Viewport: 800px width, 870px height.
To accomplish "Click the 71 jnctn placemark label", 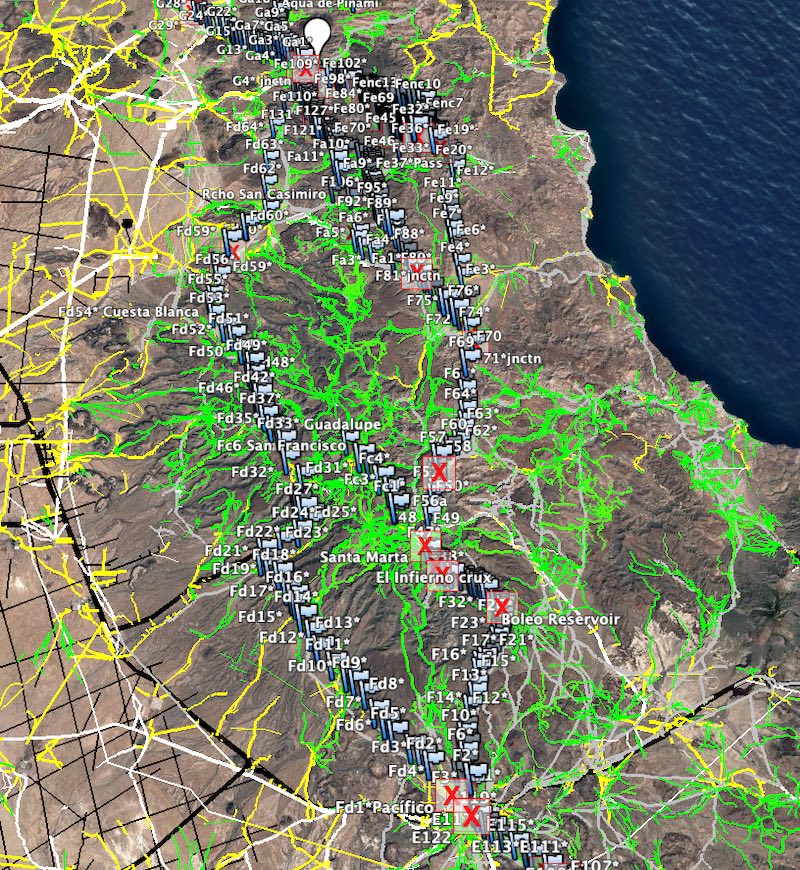I will pyautogui.click(x=511, y=358).
